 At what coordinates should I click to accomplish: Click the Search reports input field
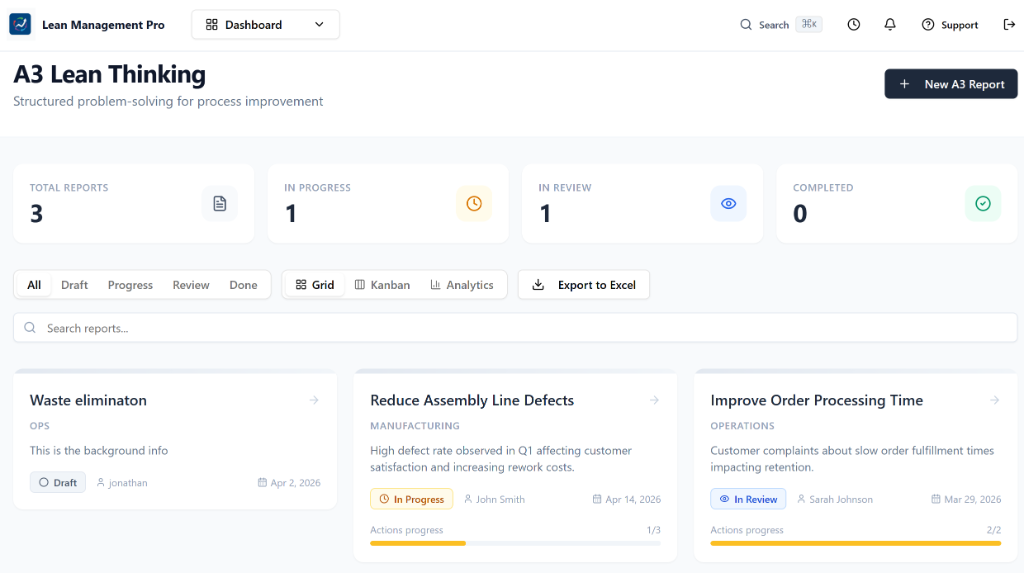[x=515, y=328]
